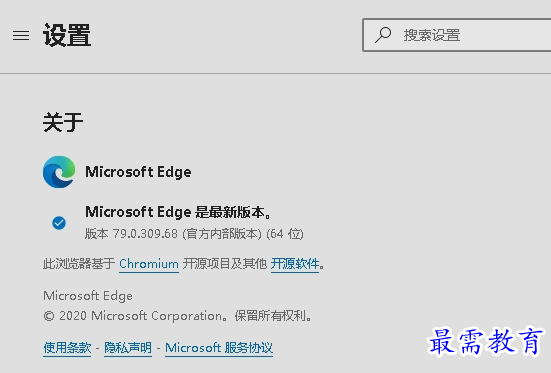Click the 设置 page title

[x=67, y=35]
